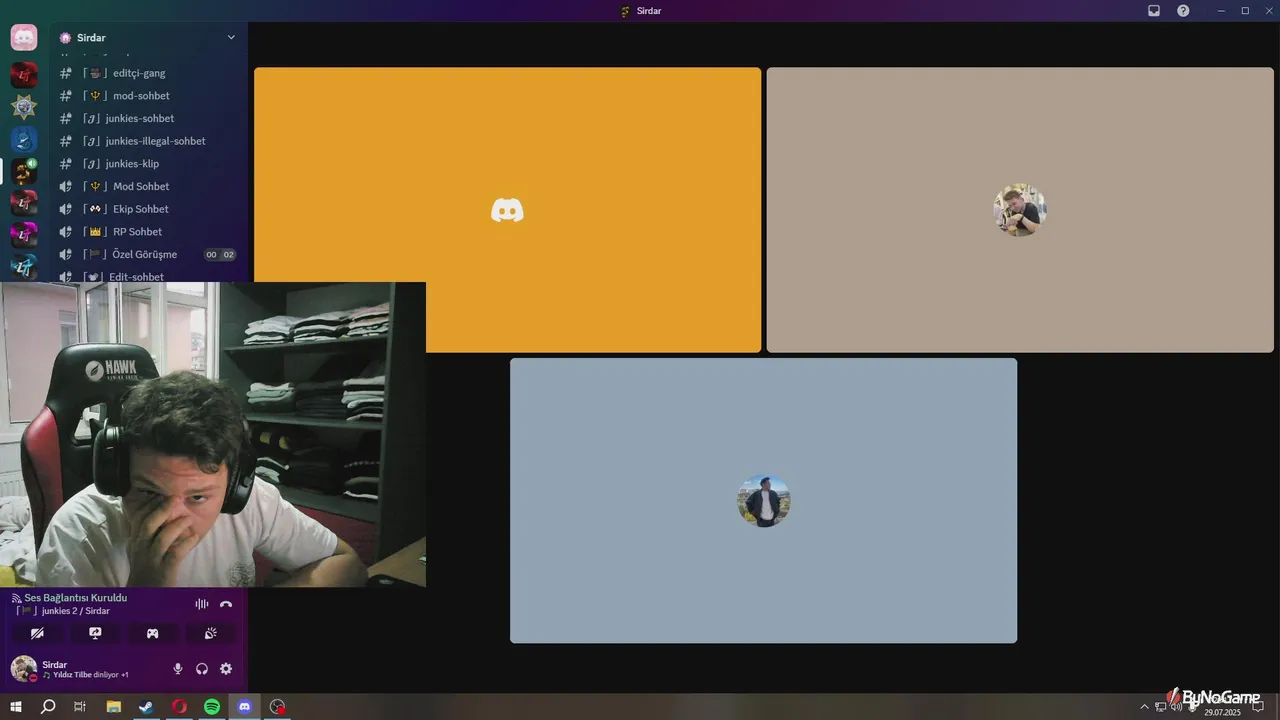Open Opera browser from the taskbar
1280x720 pixels.
[179, 707]
